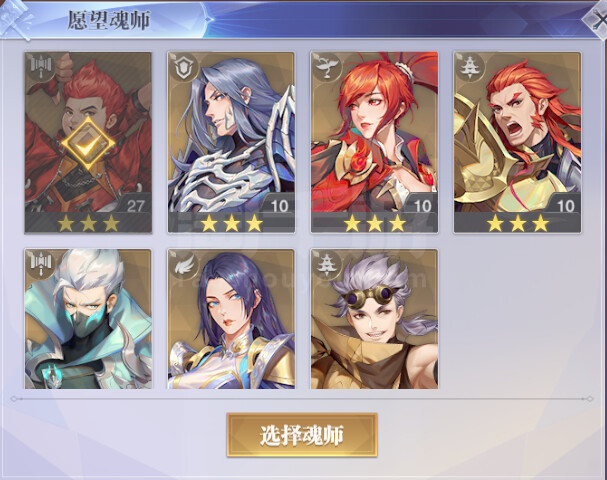
Task: Close the 愿望魂师 dialog
Action: tap(597, 20)
